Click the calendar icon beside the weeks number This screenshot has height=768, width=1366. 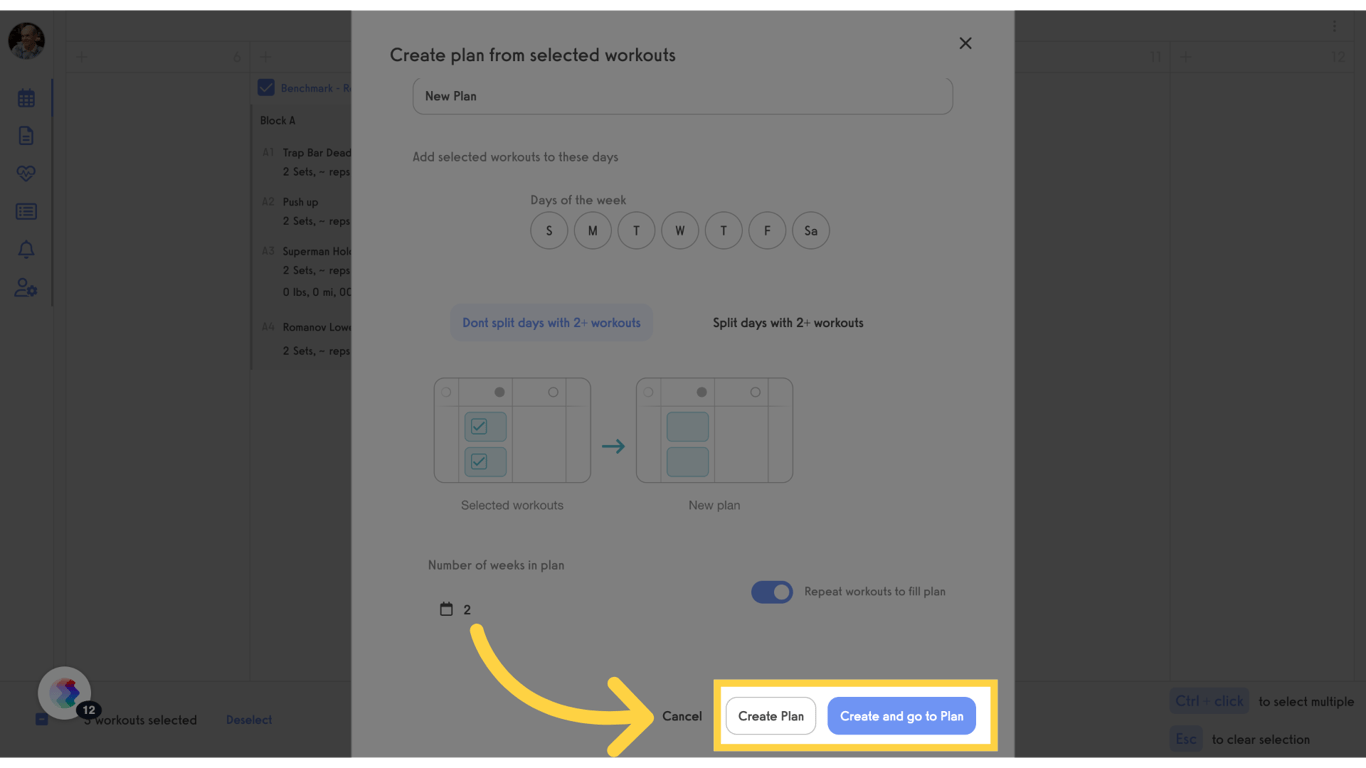[446, 608]
